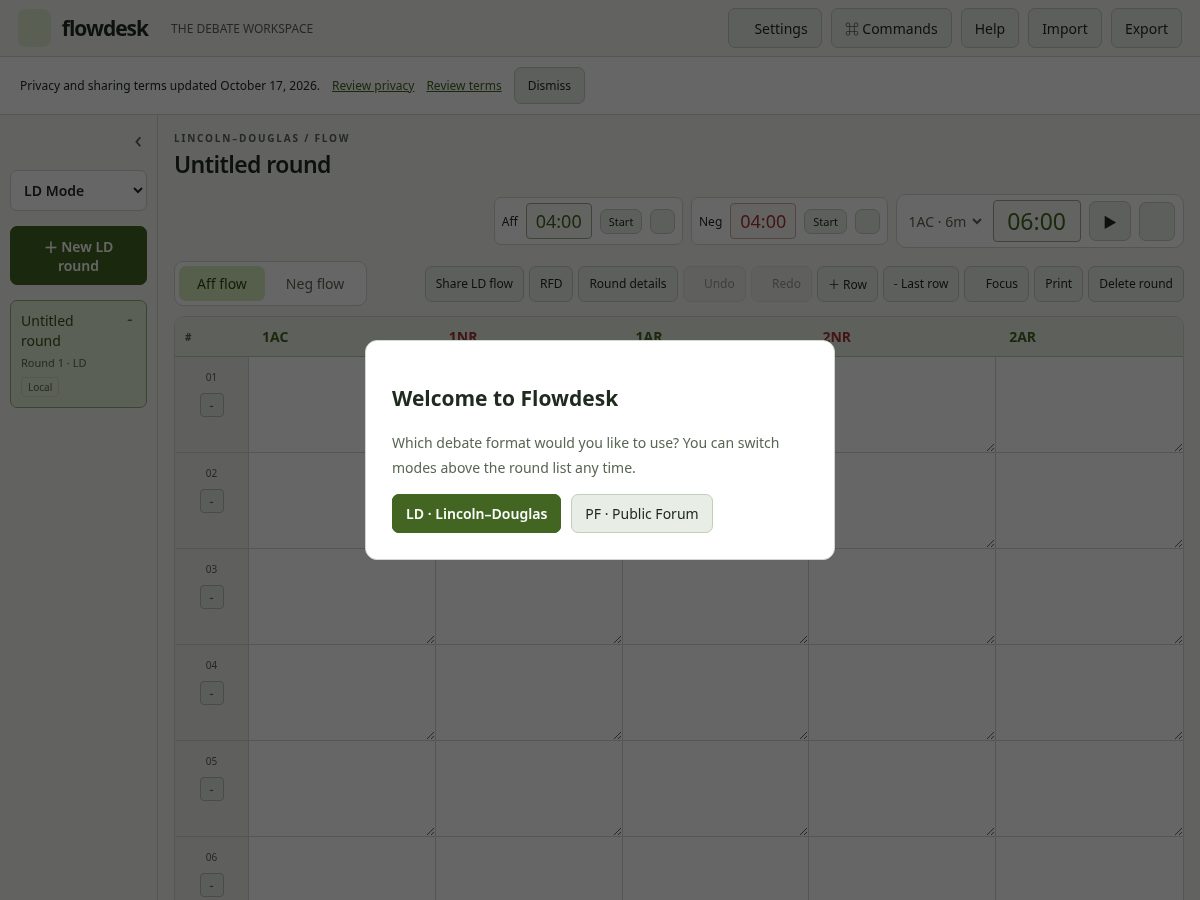Click the 1AR cell in row 05
The width and height of the screenshot is (1200, 900).
pyautogui.click(x=715, y=788)
